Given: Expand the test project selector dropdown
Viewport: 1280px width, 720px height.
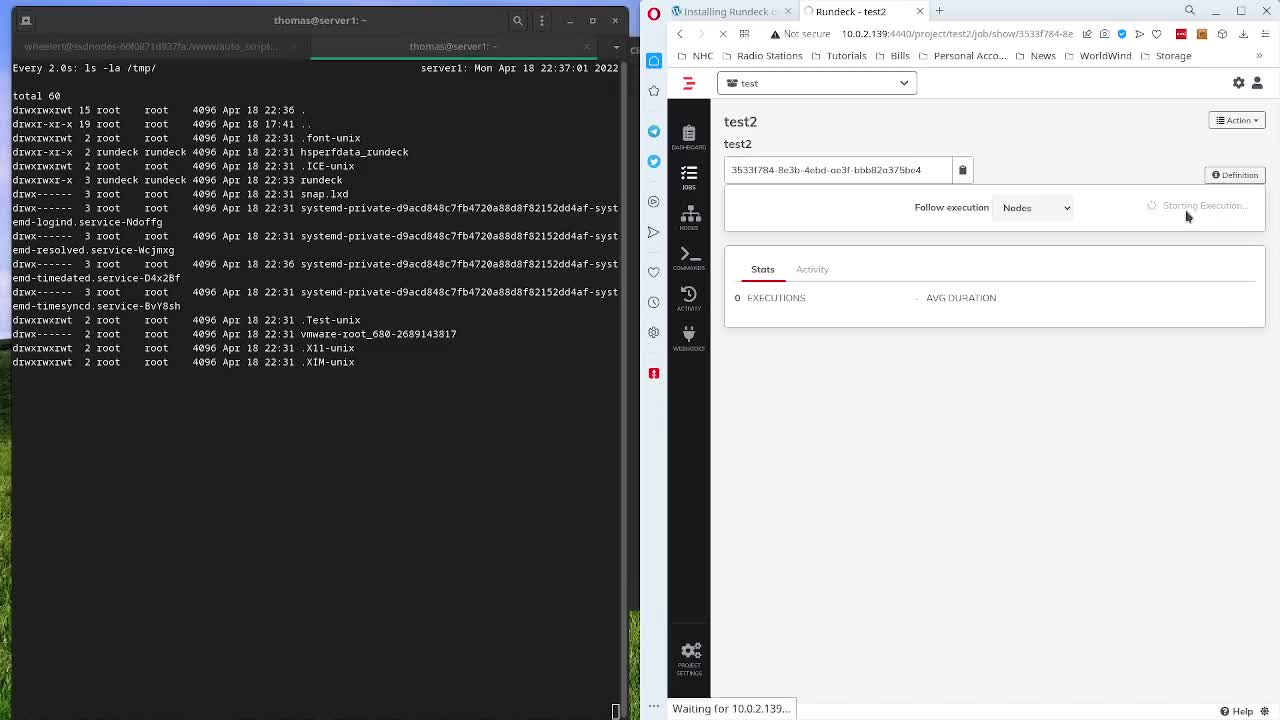Looking at the screenshot, I should tap(817, 83).
